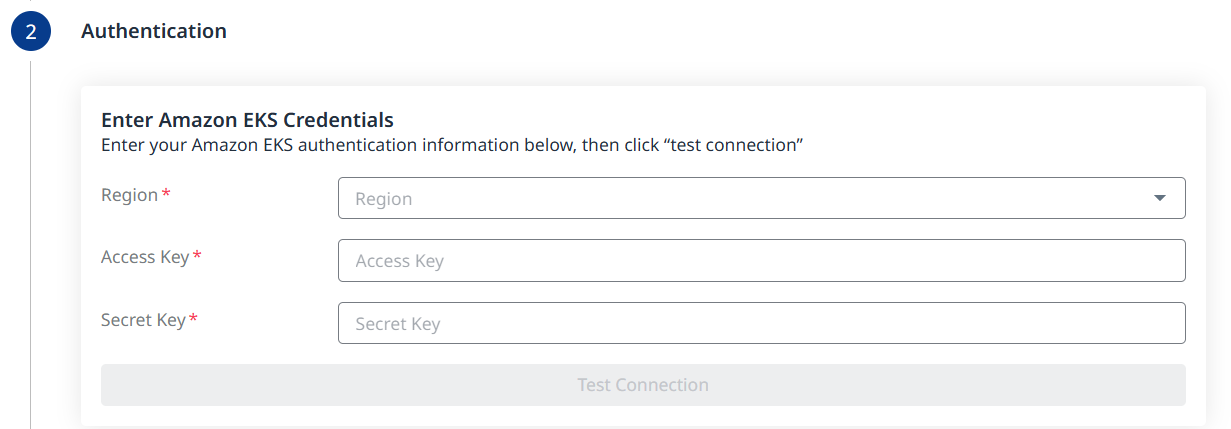1231x429 pixels.
Task: Click the red asterisk beside Region
Action: [166, 194]
